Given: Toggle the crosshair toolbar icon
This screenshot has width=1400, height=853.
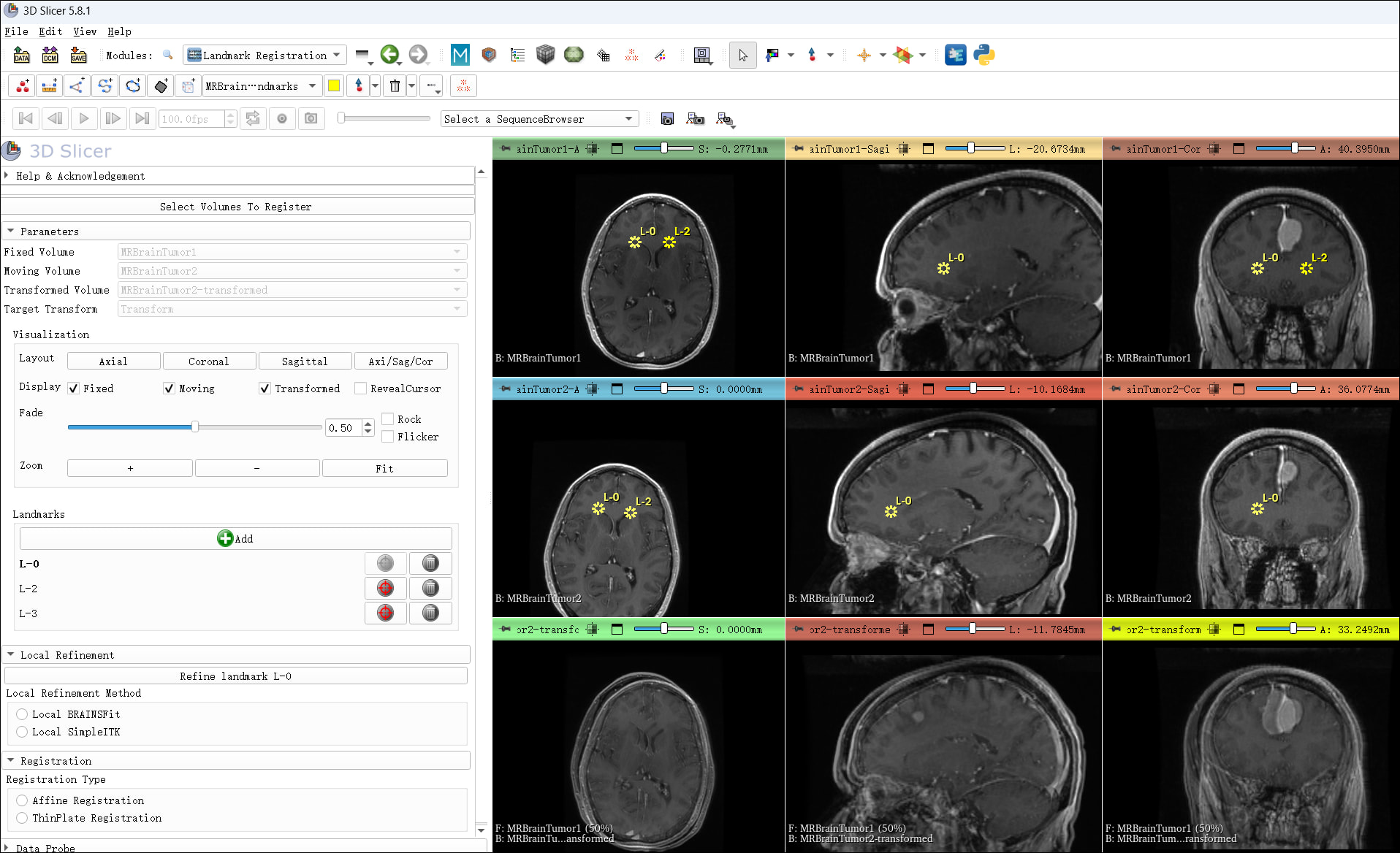Looking at the screenshot, I should (864, 55).
